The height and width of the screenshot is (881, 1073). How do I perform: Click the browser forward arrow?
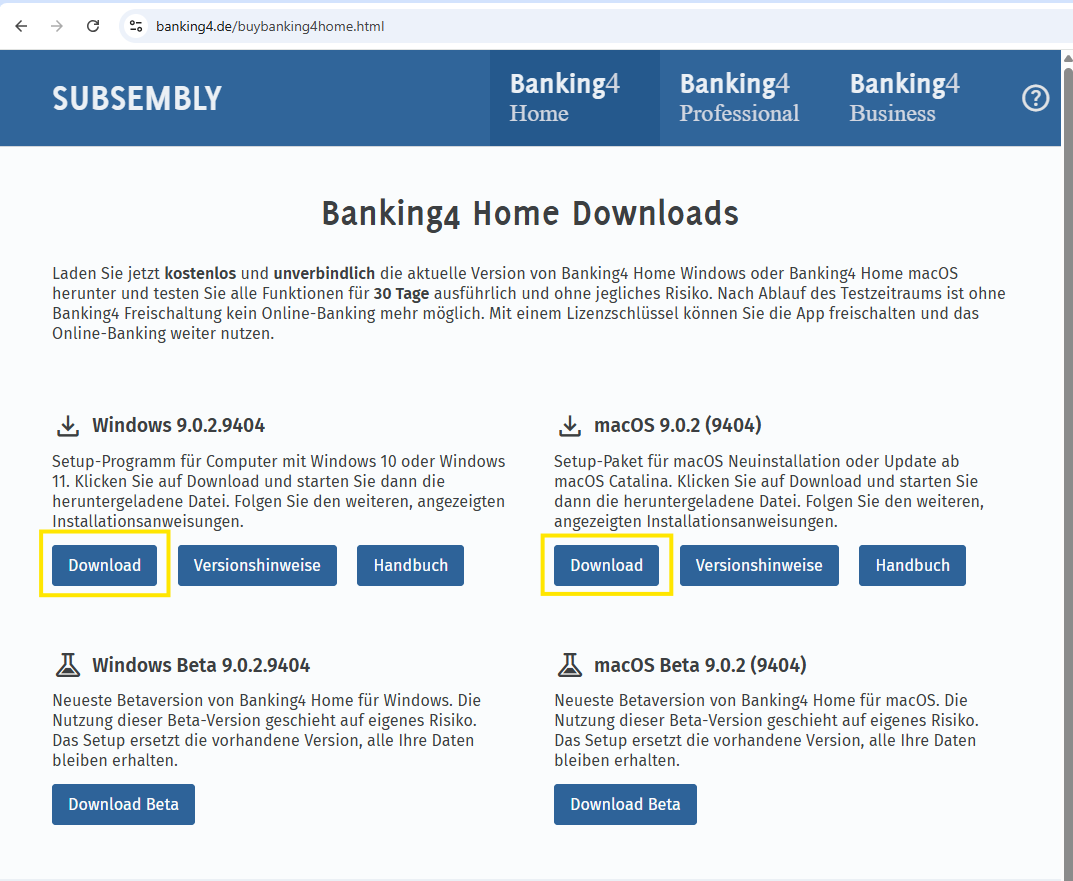(x=57, y=26)
